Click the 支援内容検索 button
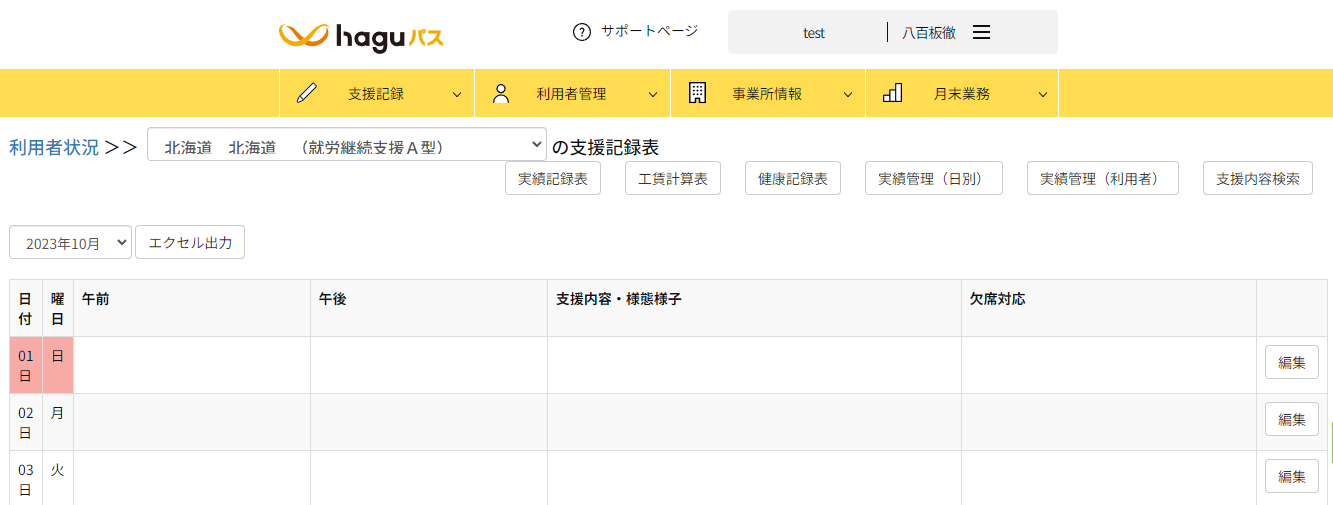Image resolution: width=1333 pixels, height=505 pixels. point(1257,178)
